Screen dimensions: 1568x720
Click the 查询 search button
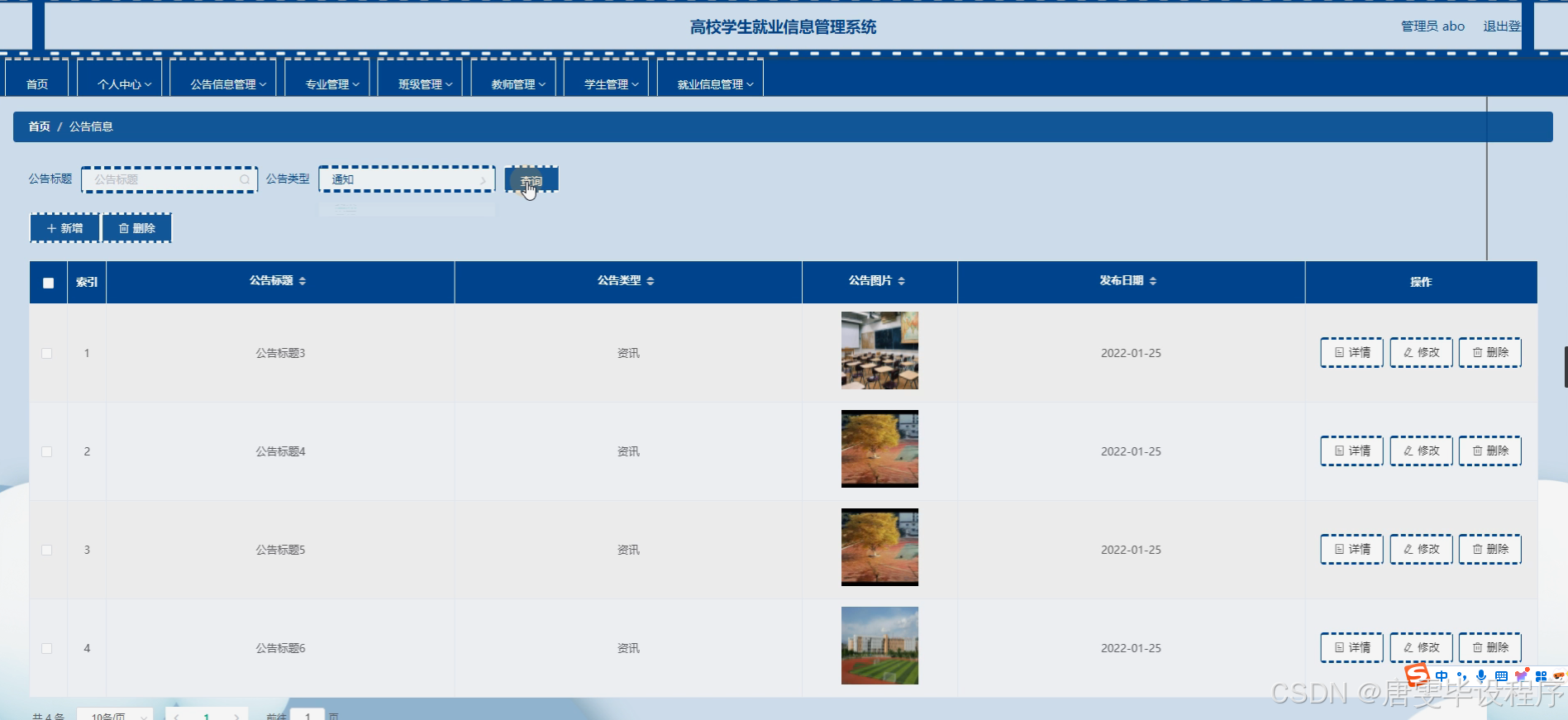(531, 179)
